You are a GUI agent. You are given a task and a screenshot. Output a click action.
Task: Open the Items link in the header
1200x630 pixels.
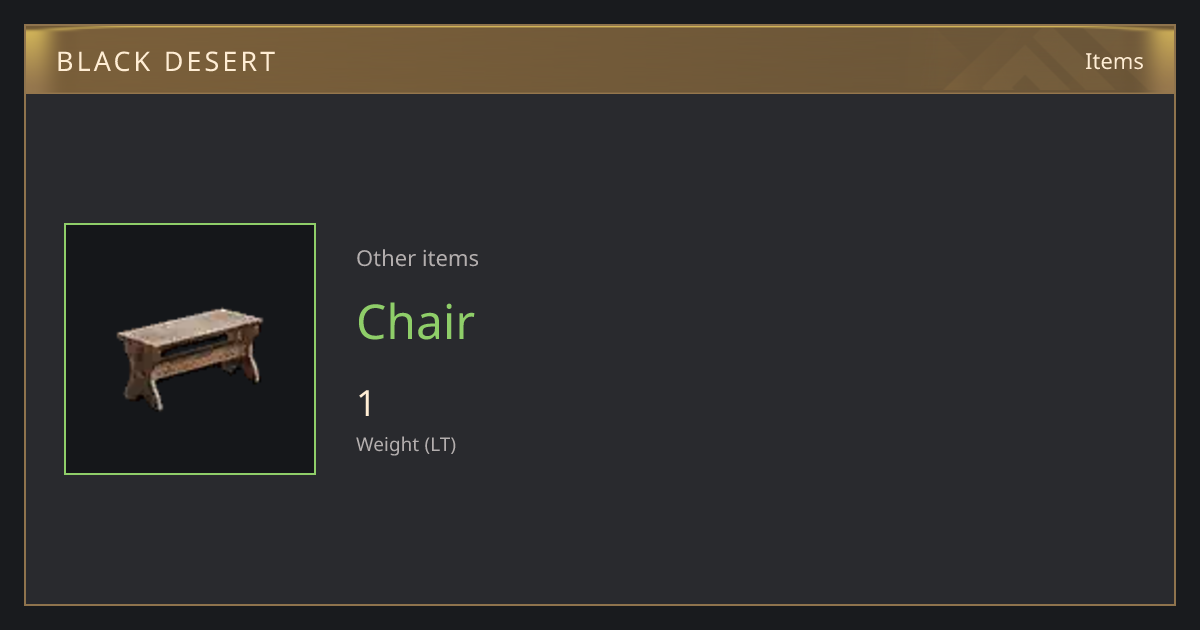tap(1114, 61)
